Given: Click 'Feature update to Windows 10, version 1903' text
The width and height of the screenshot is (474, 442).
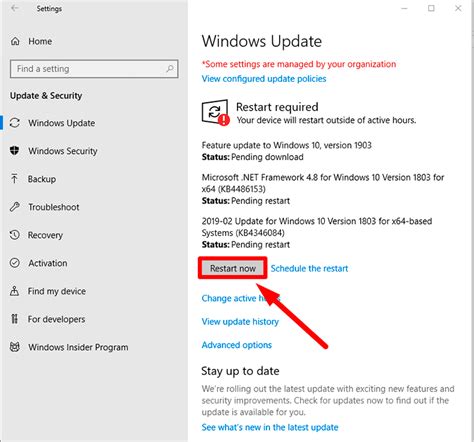Looking at the screenshot, I should coord(286,145).
